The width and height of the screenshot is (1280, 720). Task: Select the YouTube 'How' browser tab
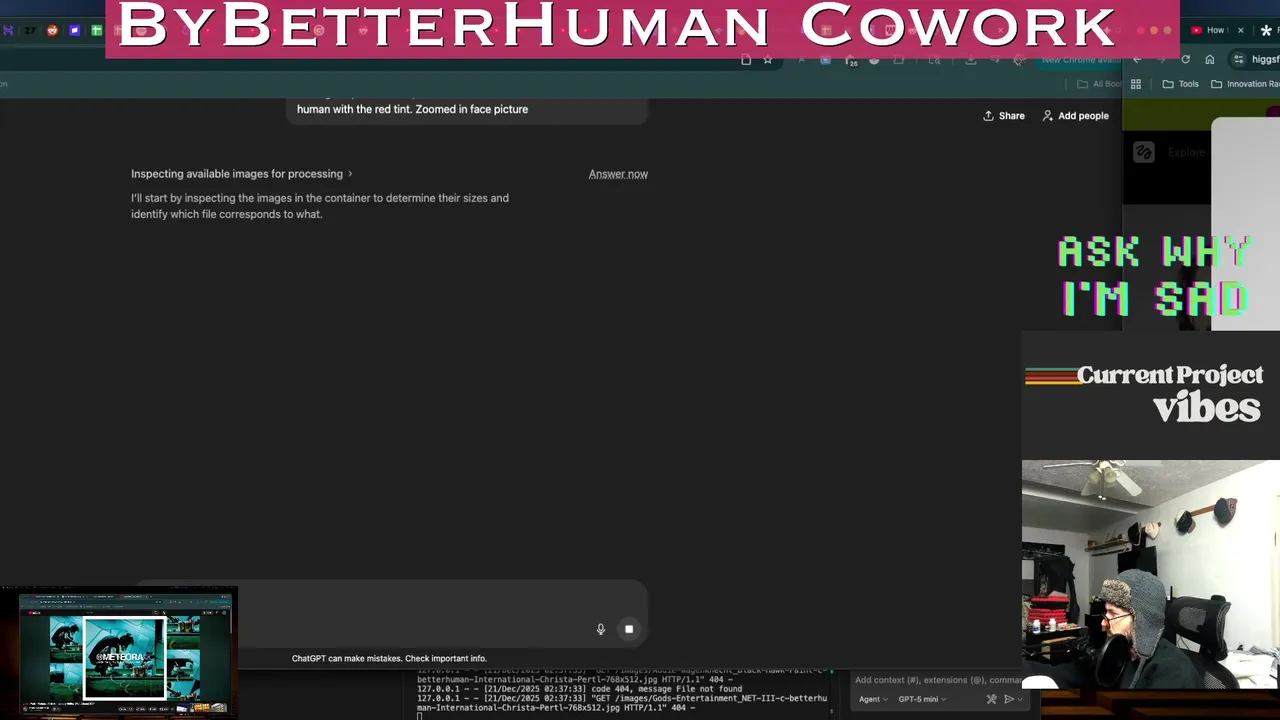coord(1215,30)
